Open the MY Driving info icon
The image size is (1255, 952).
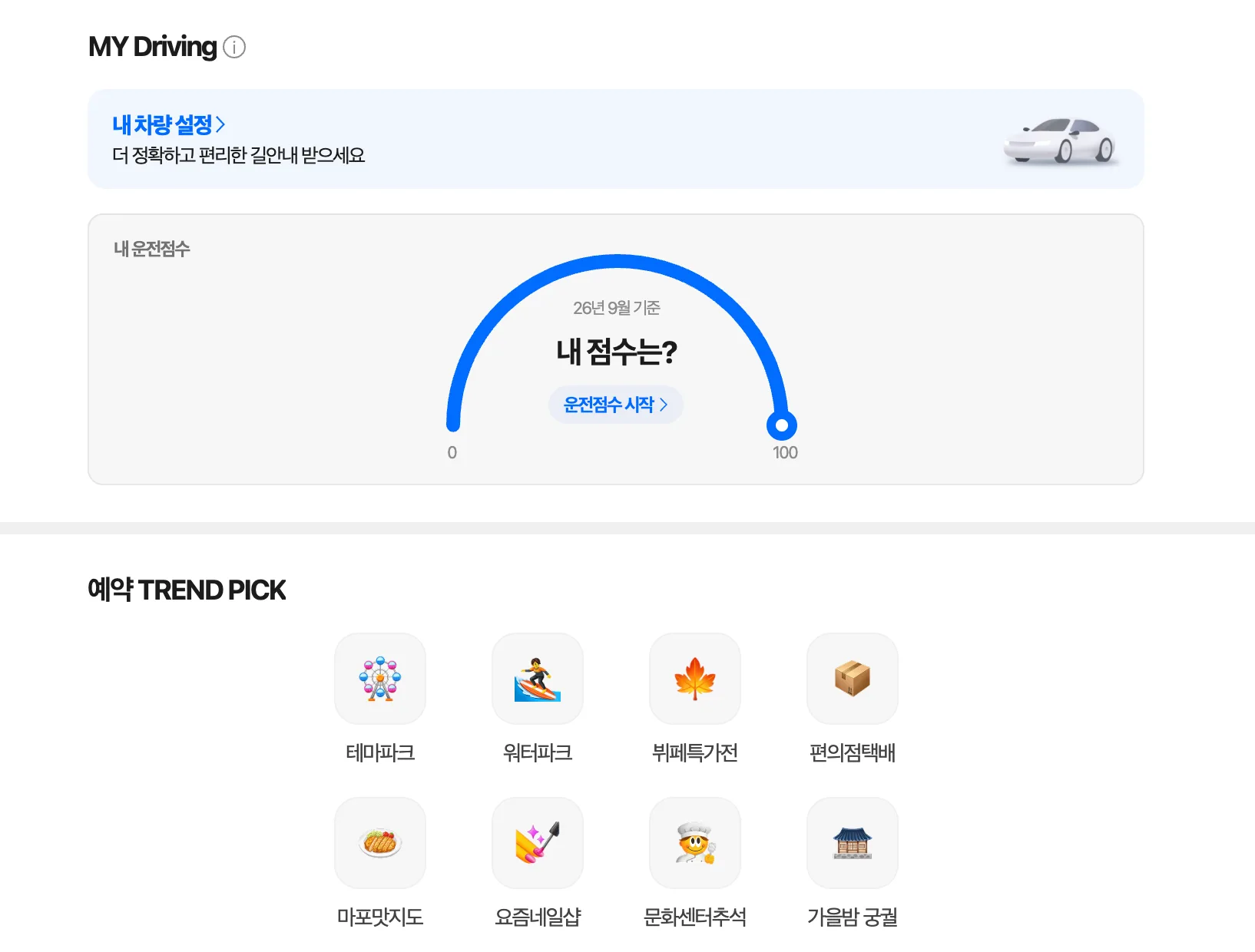pyautogui.click(x=234, y=47)
